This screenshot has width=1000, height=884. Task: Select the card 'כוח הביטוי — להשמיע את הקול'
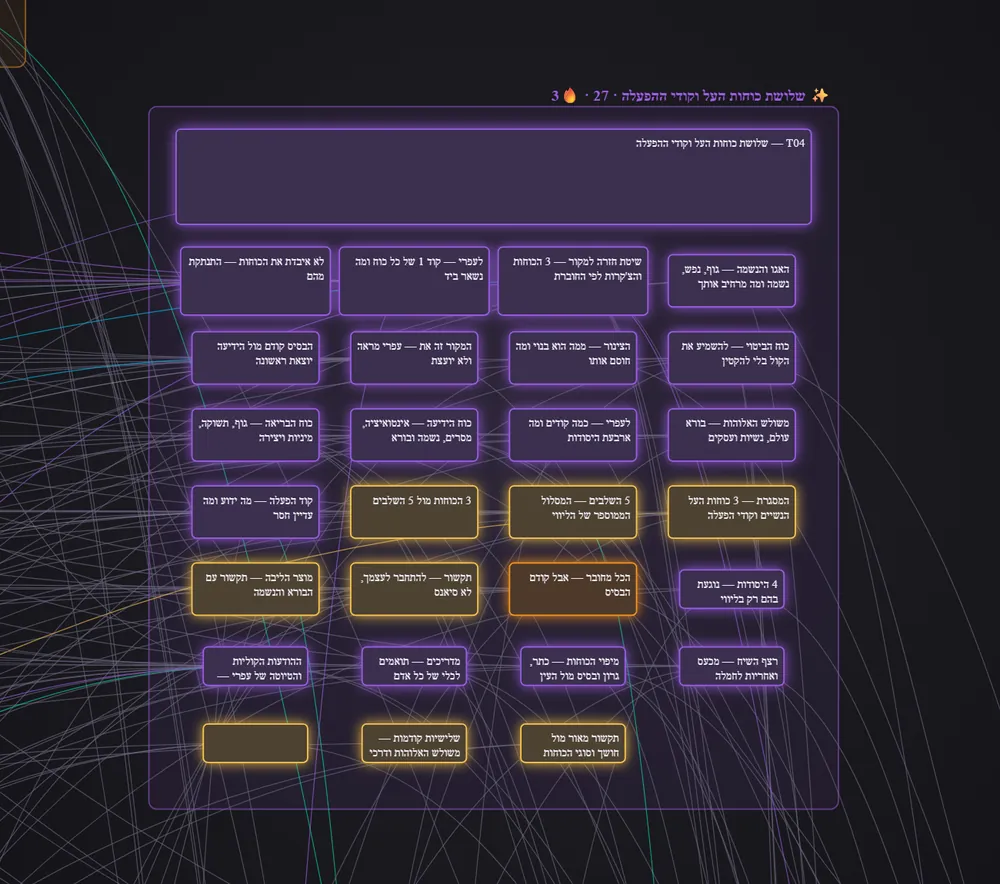tap(732, 358)
